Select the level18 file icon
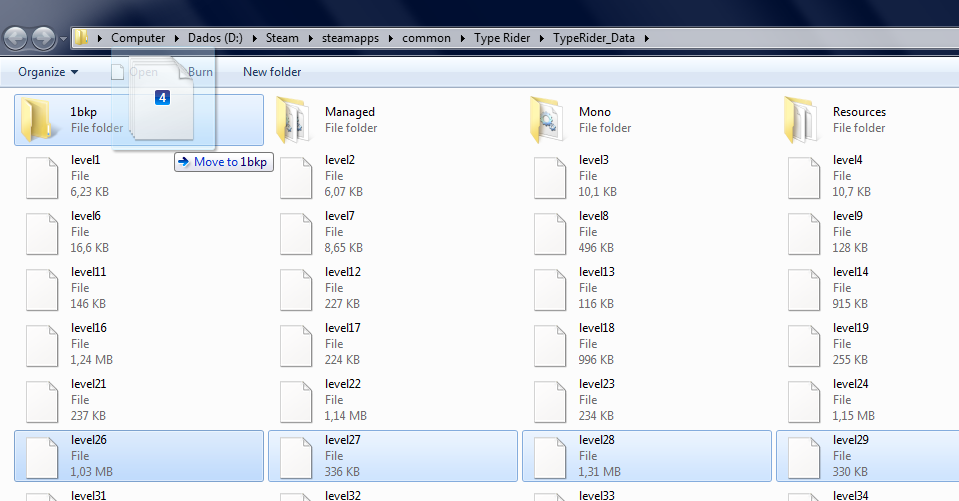The width and height of the screenshot is (959, 501). [550, 346]
